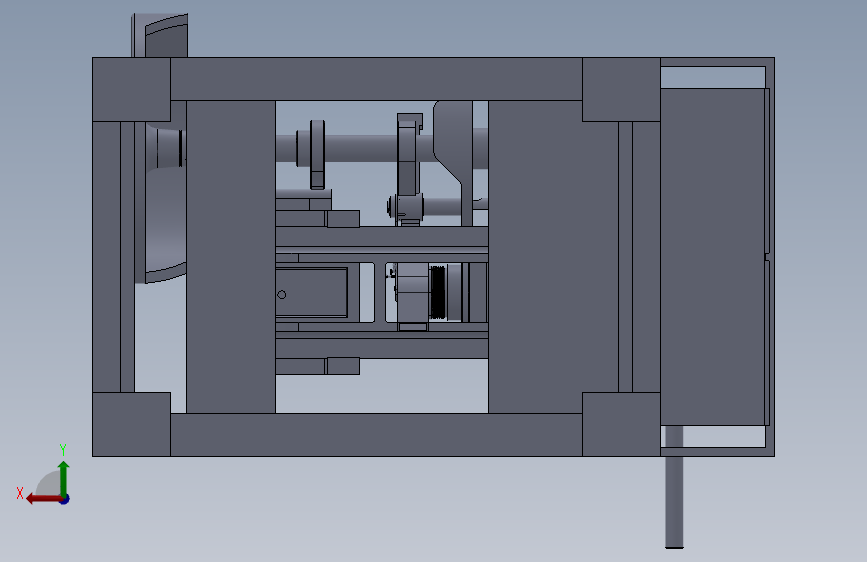
Task: Select the horizontal shaft in the upper opening
Action: click(359, 148)
